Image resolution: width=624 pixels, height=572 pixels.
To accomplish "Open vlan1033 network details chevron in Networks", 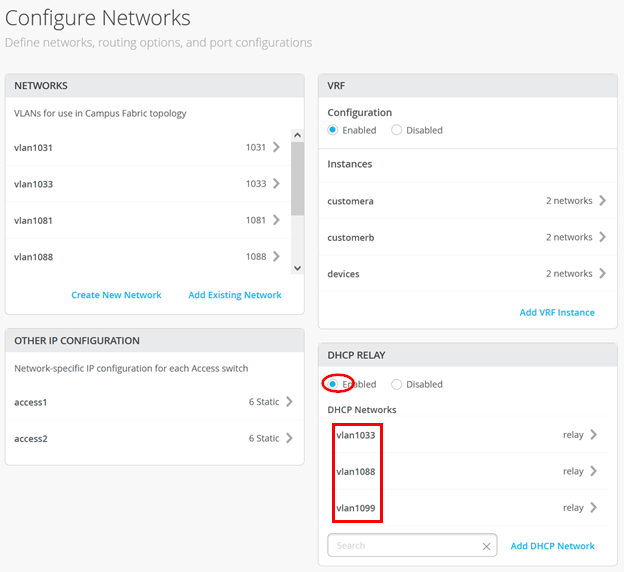I will 276,184.
